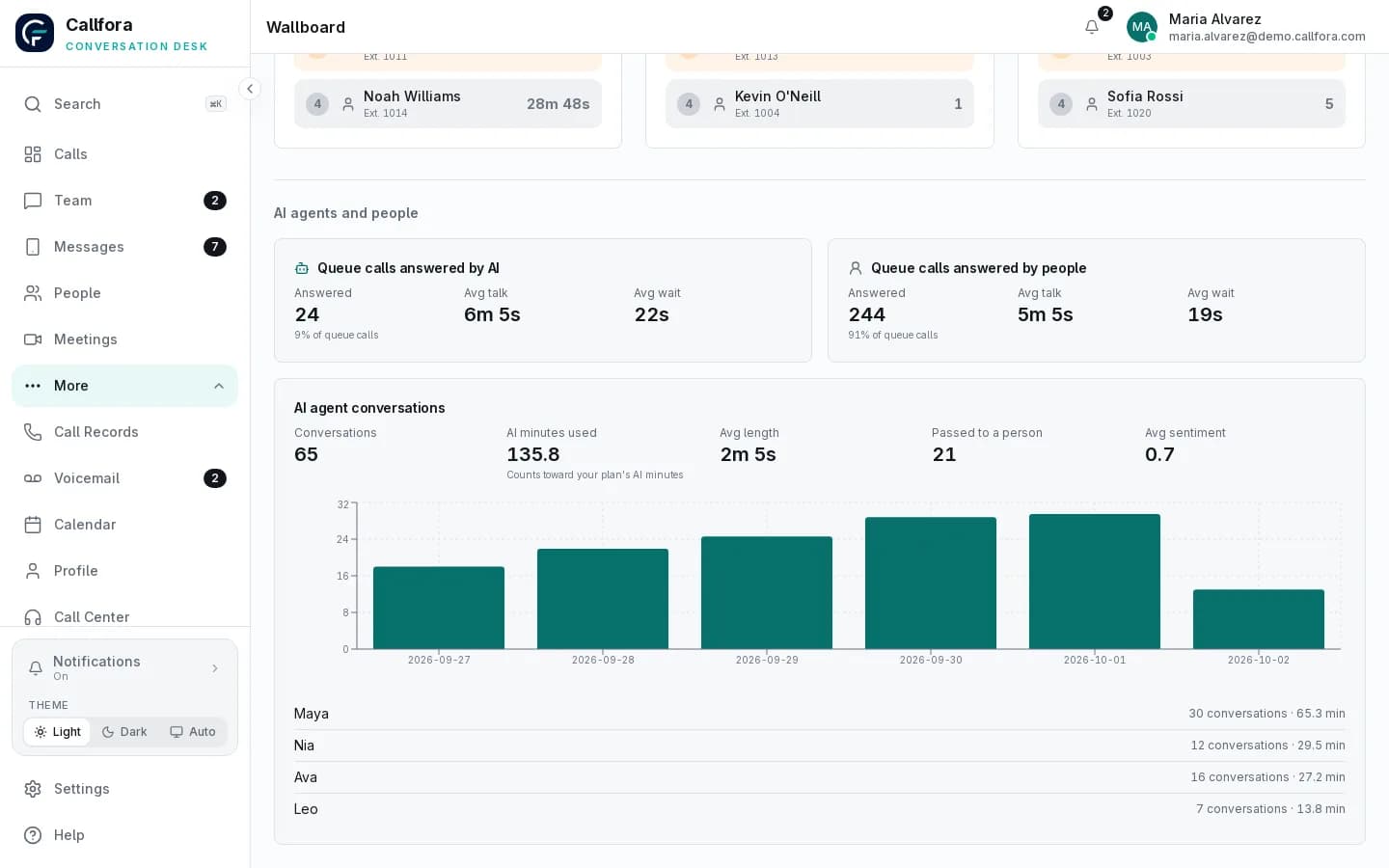Expand the Notifications panel arrow
1389x868 pixels.
point(215,668)
